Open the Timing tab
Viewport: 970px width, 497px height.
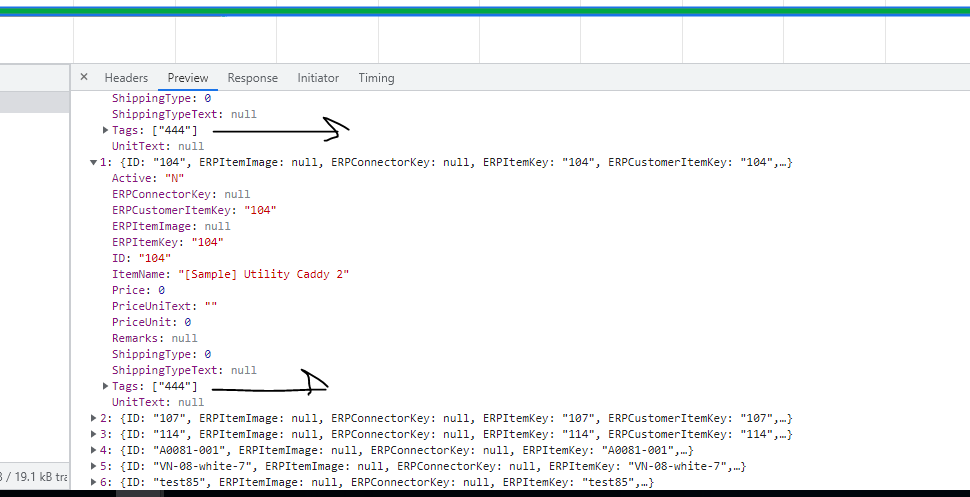[x=376, y=78]
